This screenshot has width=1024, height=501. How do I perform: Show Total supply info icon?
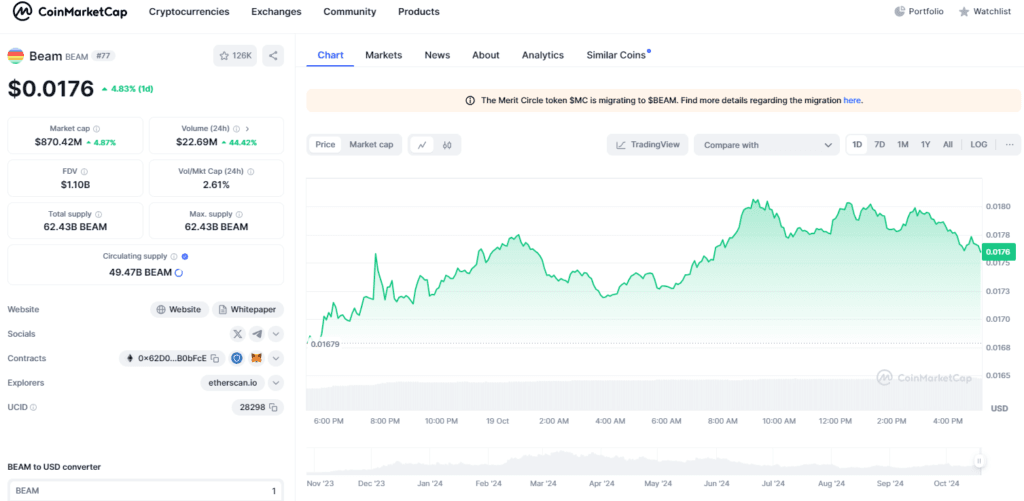(x=98, y=214)
